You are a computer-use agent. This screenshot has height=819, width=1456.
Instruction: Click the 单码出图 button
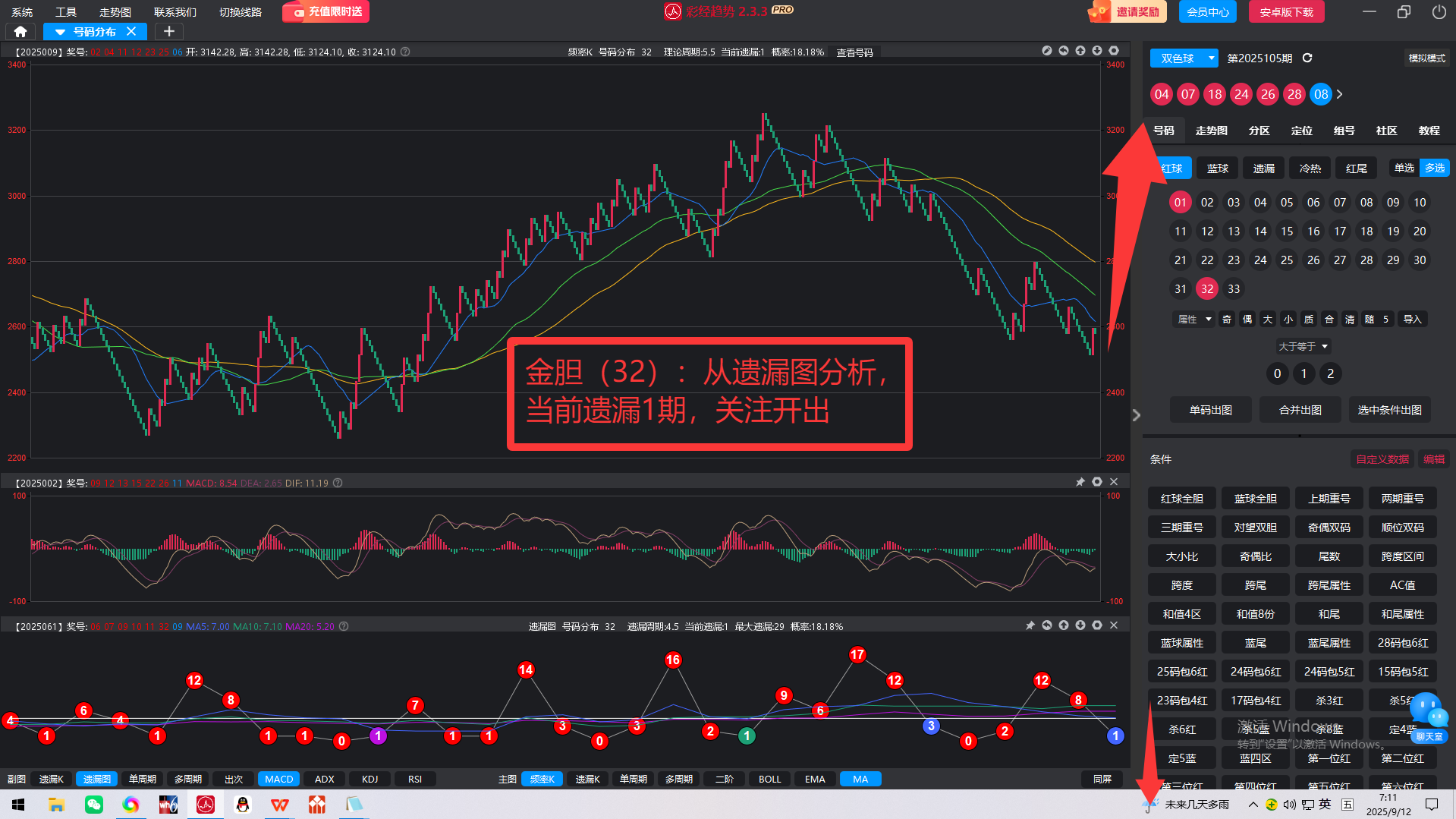[x=1211, y=410]
